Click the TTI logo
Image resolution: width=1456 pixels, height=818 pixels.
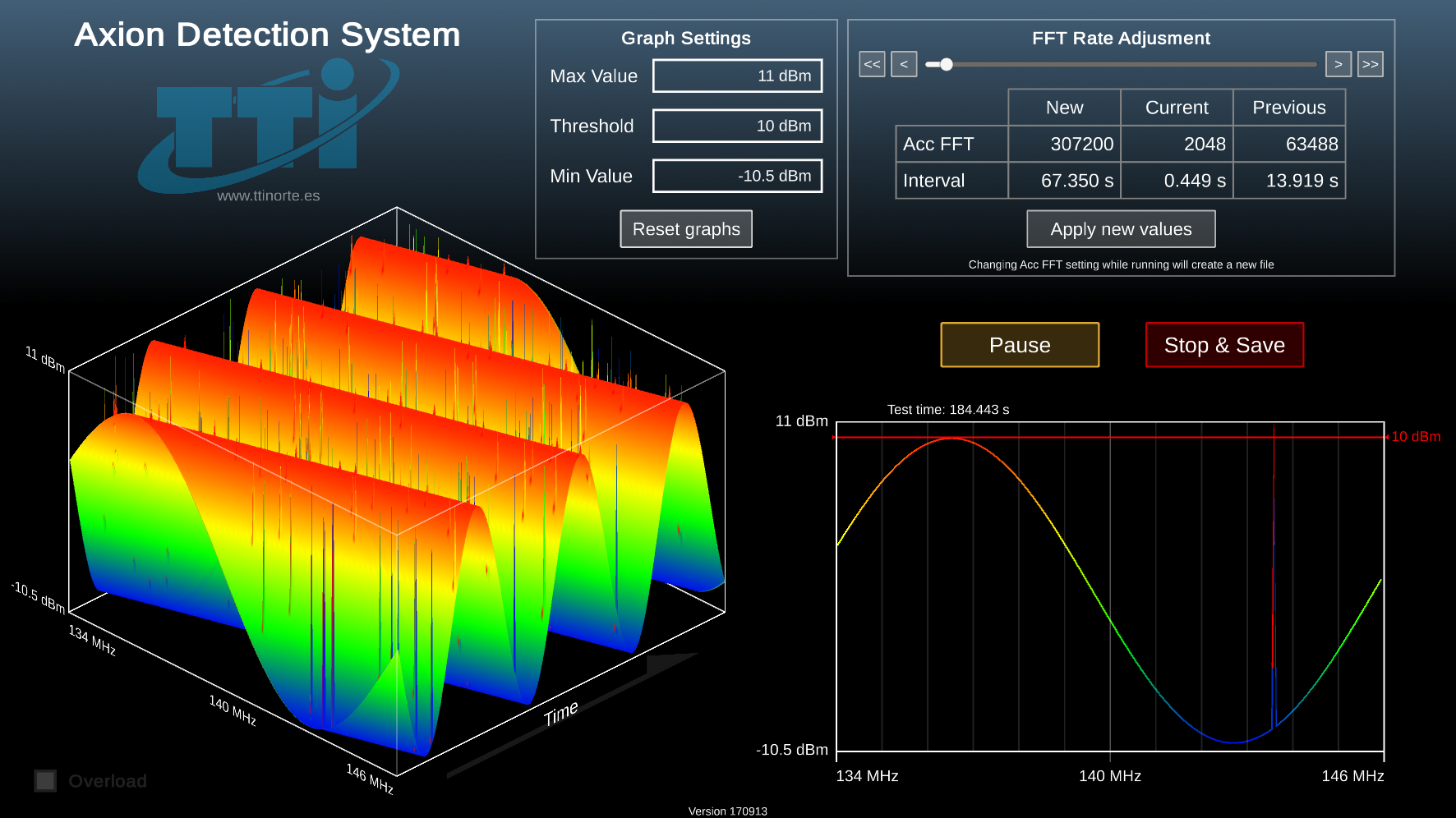coord(267,127)
